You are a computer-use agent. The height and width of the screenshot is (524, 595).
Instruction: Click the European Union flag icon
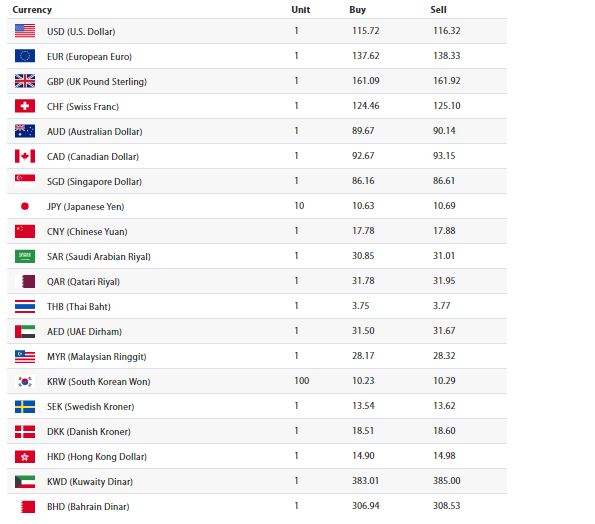(x=25, y=56)
